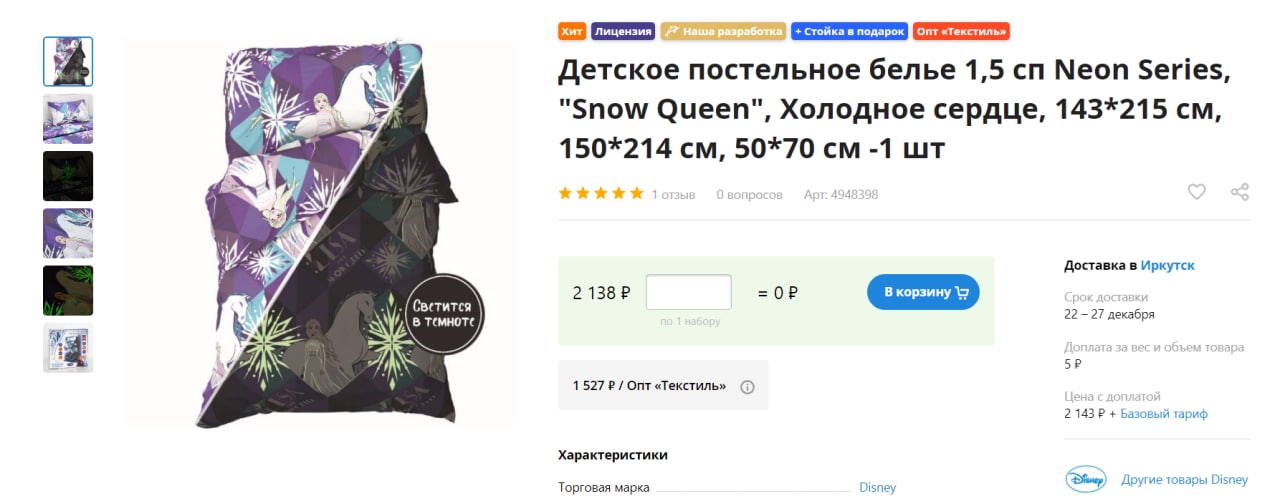Click the «Хит» orange badge

click(x=572, y=32)
